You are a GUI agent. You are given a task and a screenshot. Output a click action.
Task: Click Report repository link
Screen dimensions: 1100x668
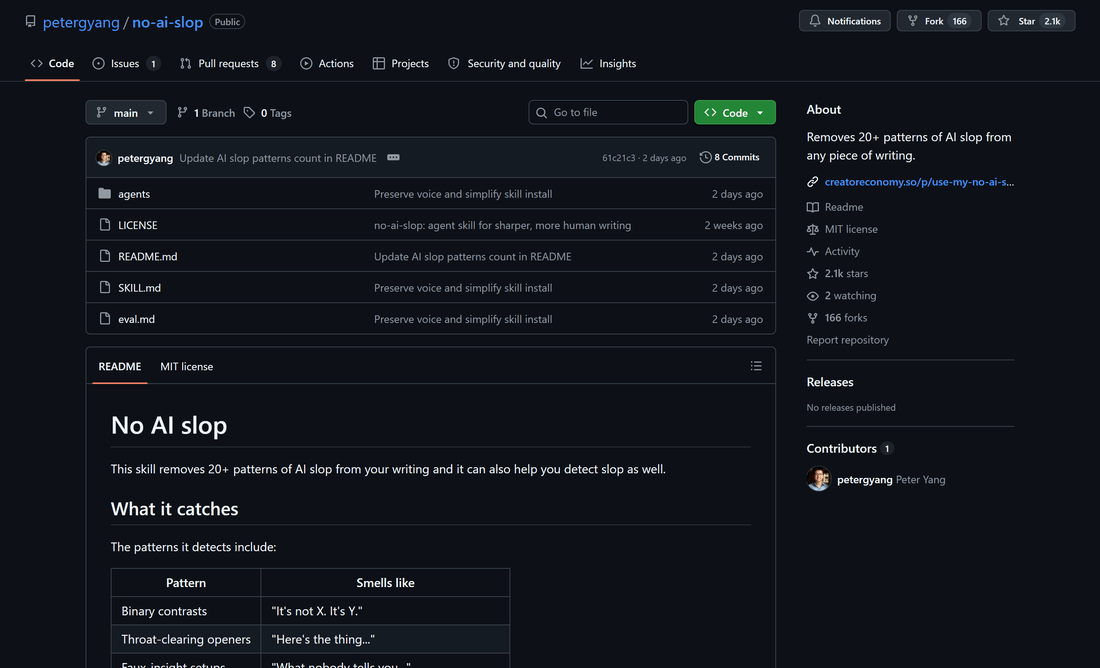coord(847,340)
